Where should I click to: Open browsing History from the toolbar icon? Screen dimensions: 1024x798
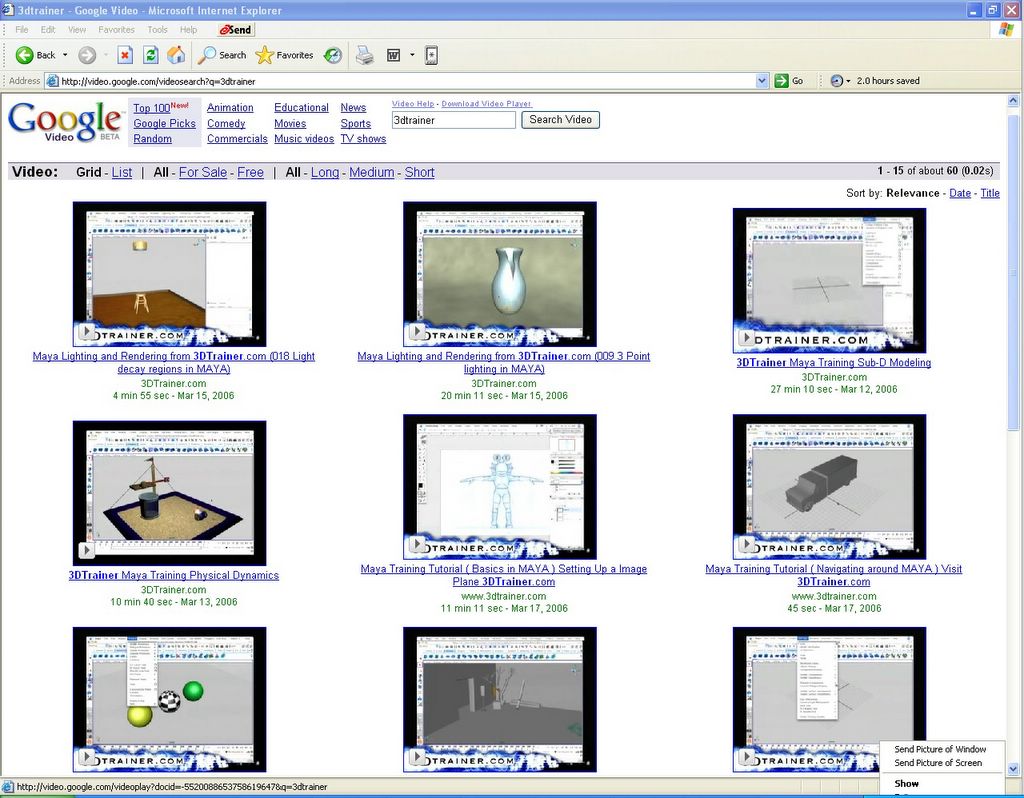click(333, 56)
